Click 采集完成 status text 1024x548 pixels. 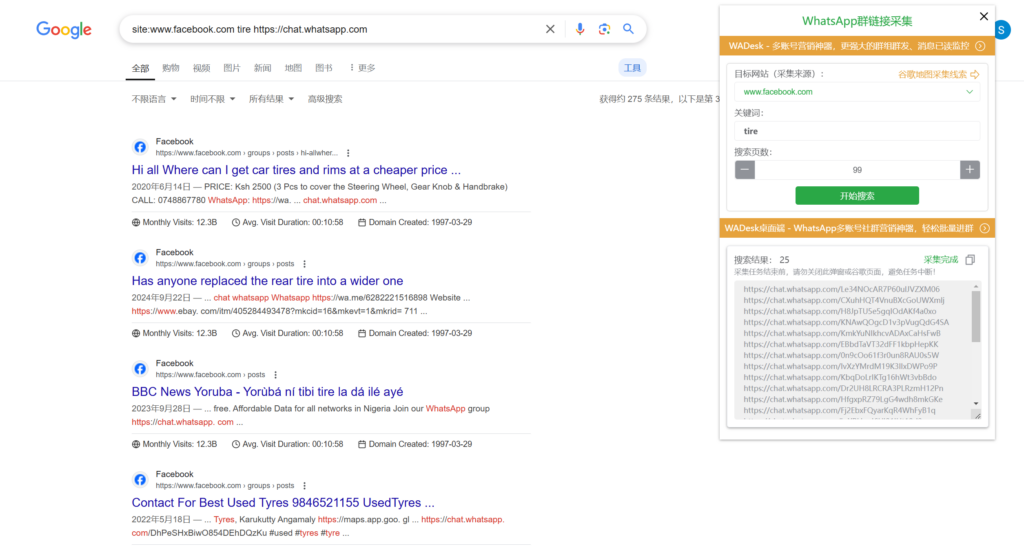(940, 260)
